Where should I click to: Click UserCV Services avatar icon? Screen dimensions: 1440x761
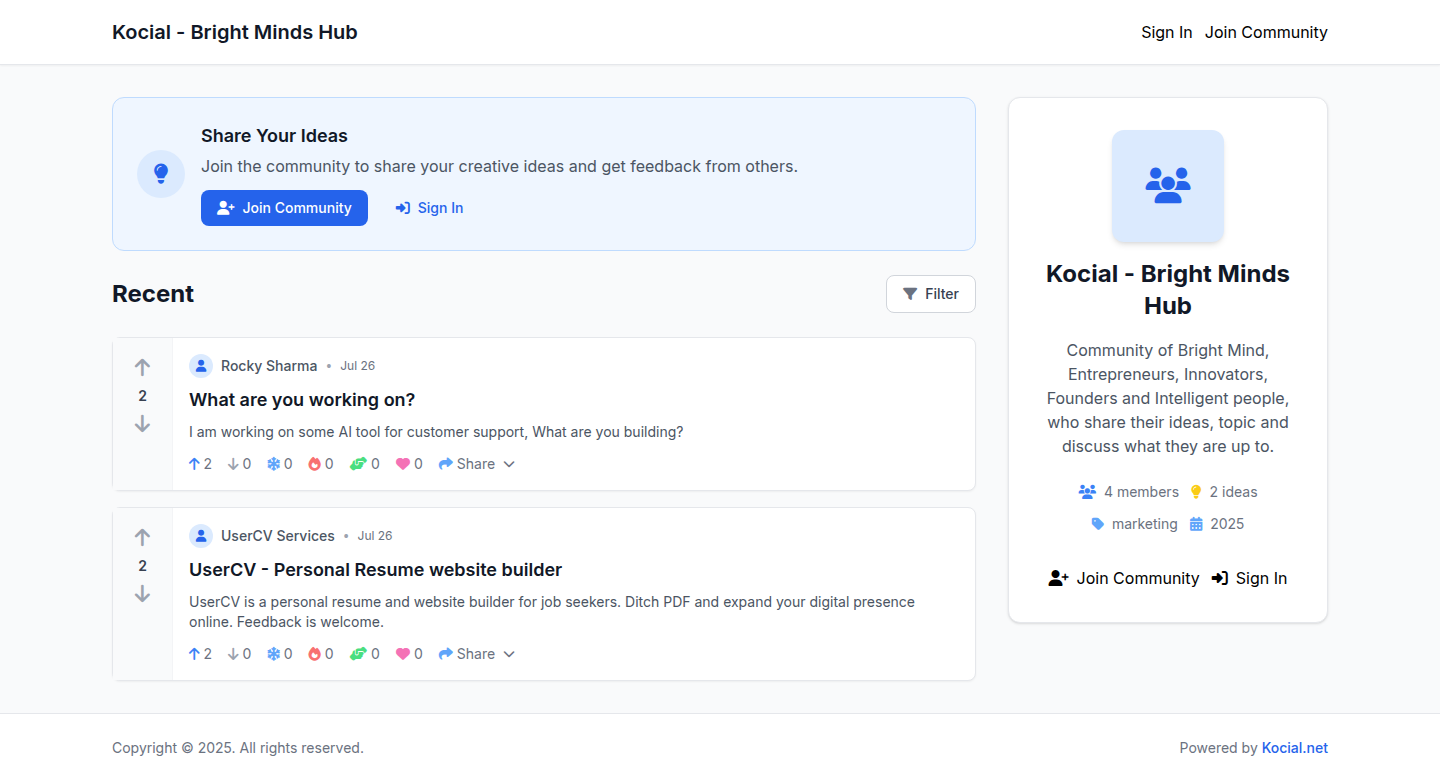point(201,536)
